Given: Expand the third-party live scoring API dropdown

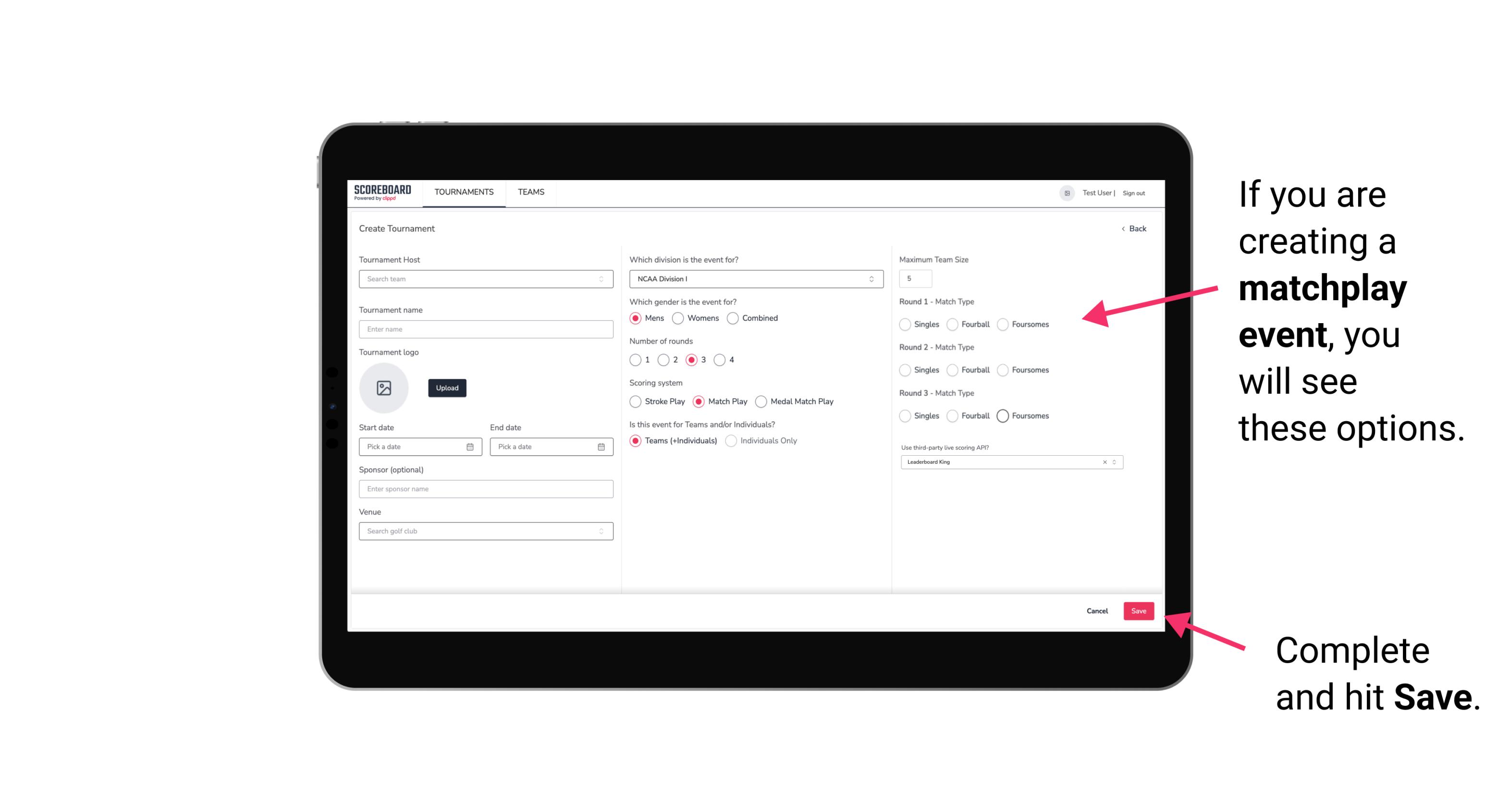Looking at the screenshot, I should pyautogui.click(x=1113, y=462).
